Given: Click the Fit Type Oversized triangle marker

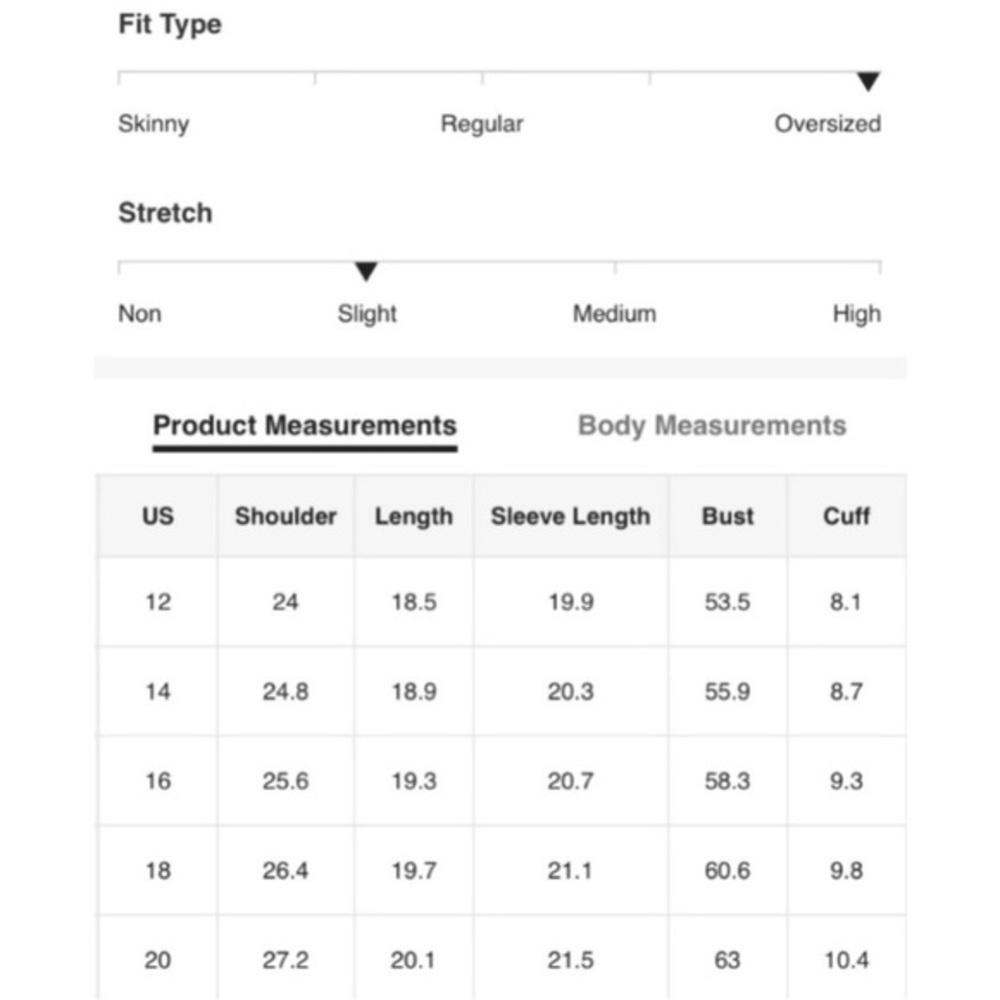Looking at the screenshot, I should pyautogui.click(x=868, y=82).
